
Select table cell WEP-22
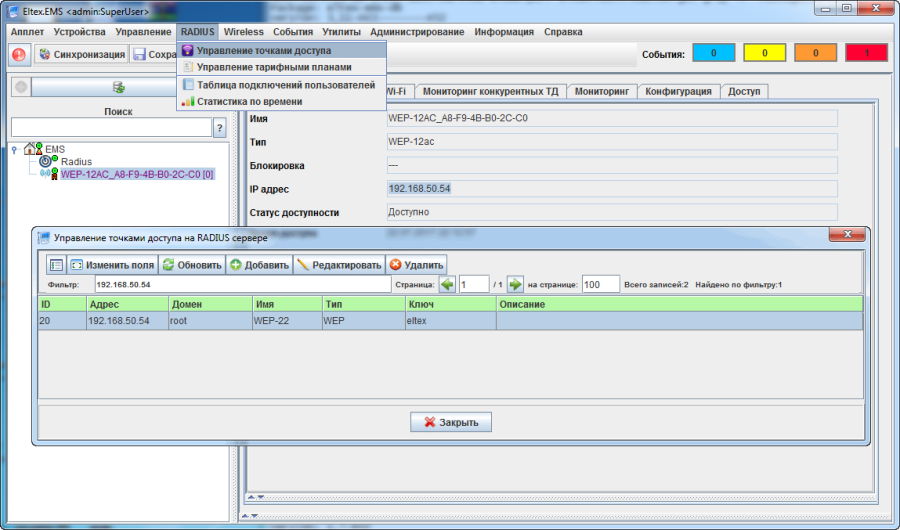coord(287,321)
